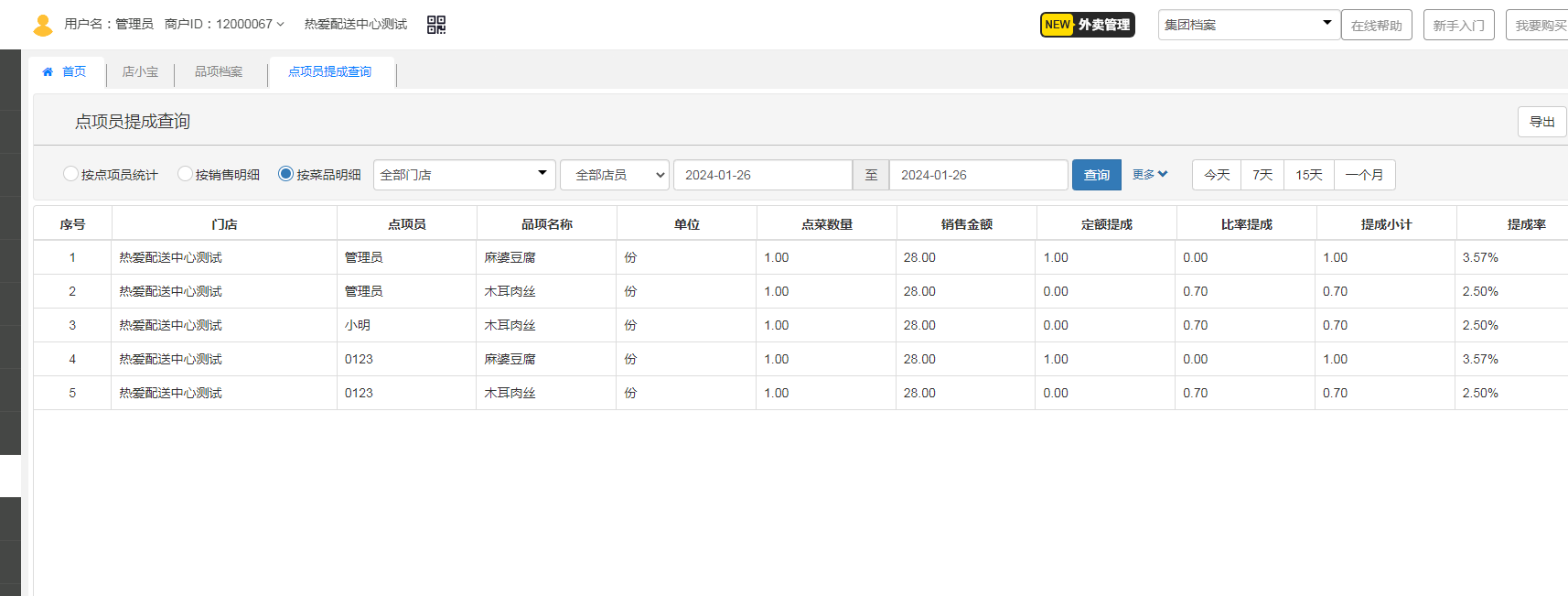
Task: Select 按点项员统计 radio option
Action: click(70, 174)
